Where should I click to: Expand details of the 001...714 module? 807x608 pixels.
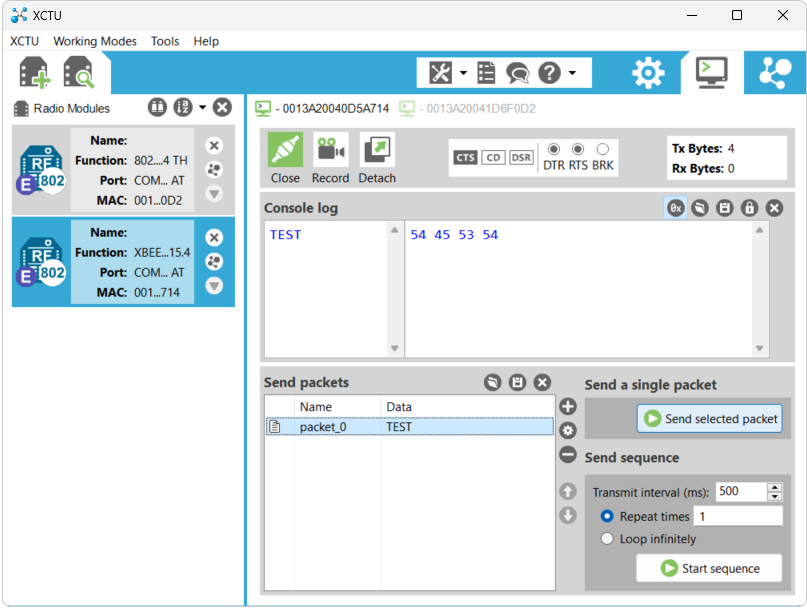tap(214, 286)
